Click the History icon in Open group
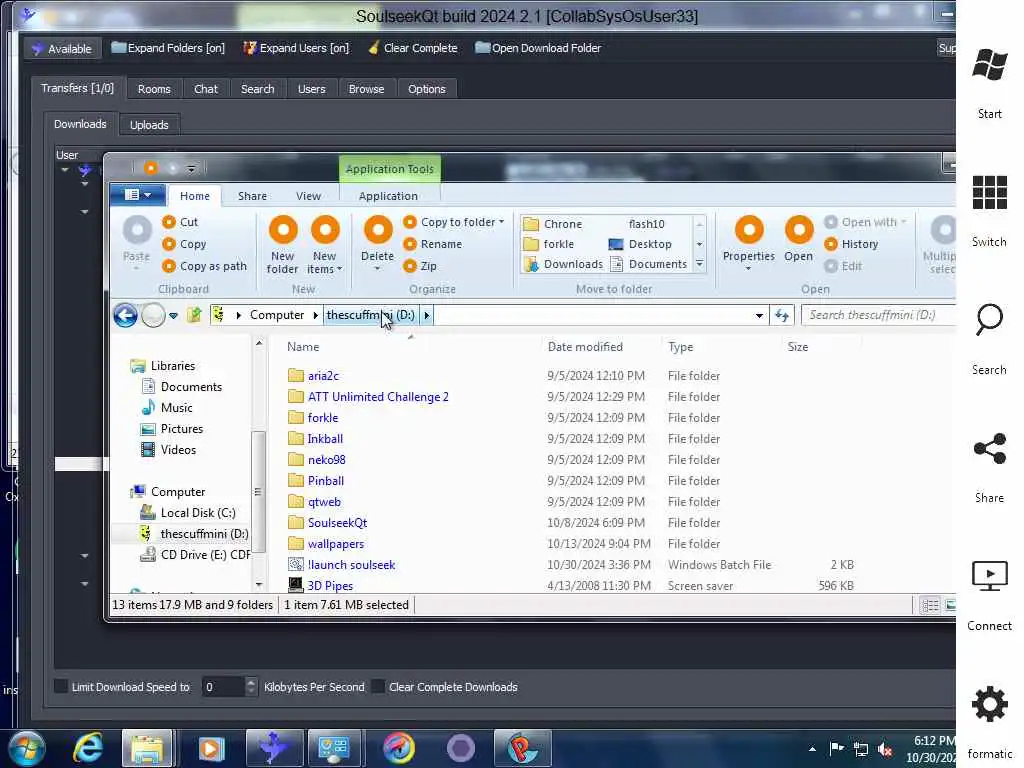1024x768 pixels. [x=831, y=244]
